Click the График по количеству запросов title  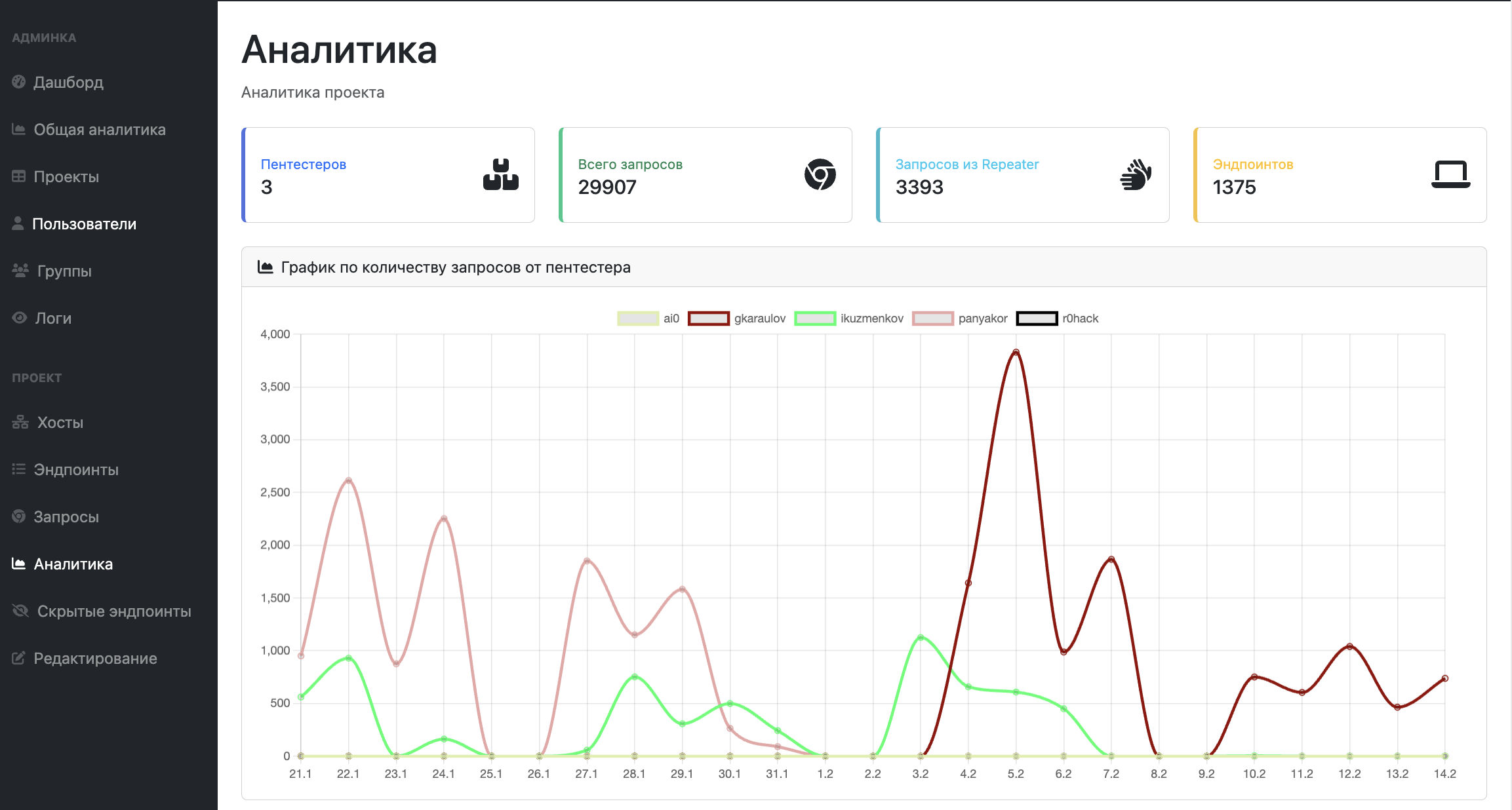click(456, 267)
